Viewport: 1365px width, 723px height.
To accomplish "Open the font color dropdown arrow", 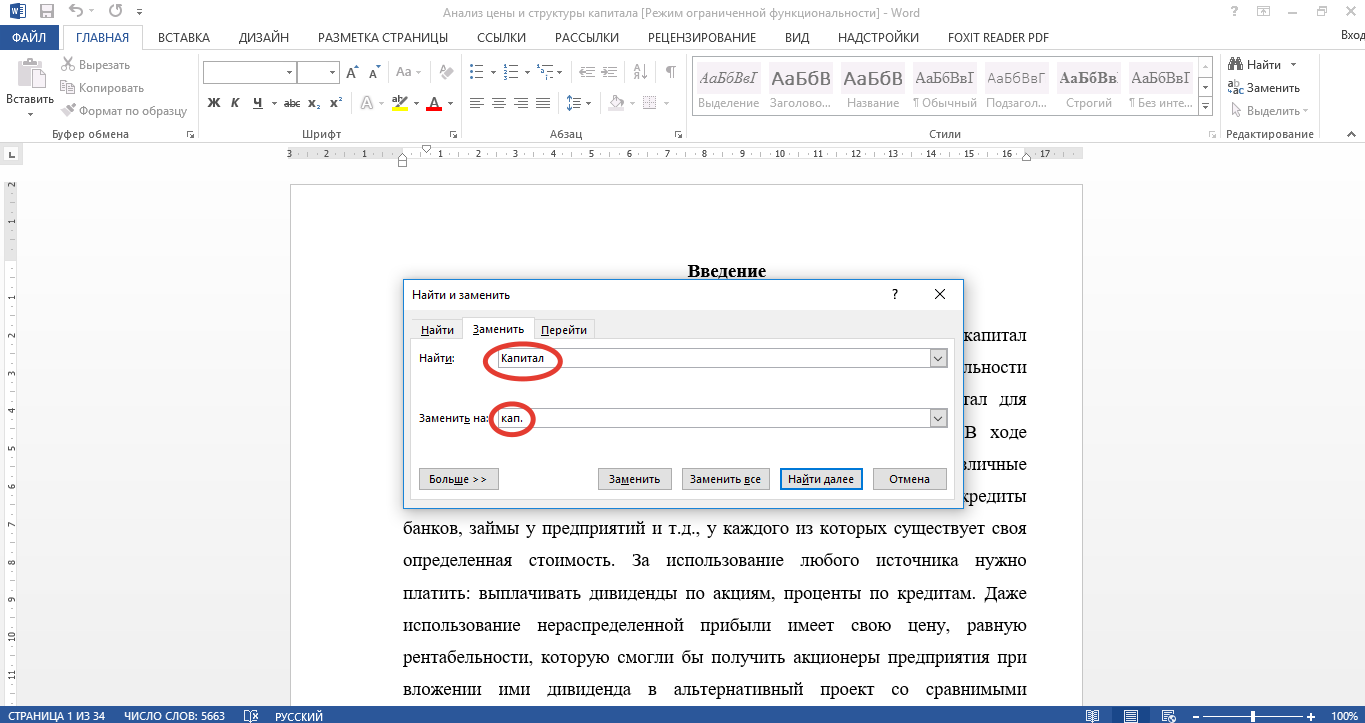I will click(x=450, y=103).
